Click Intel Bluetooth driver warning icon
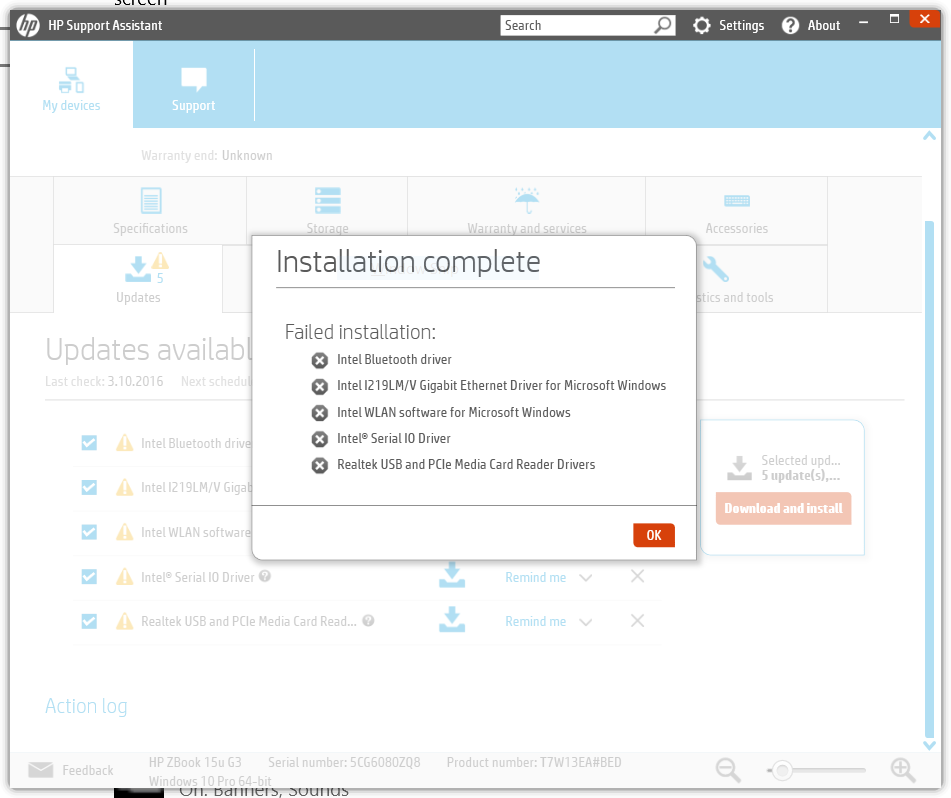Viewport: 951px width, 798px height. pyautogui.click(x=124, y=443)
